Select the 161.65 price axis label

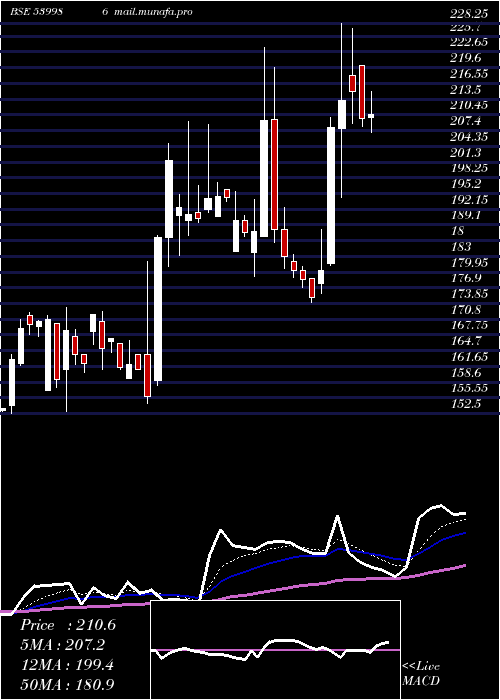pyautogui.click(x=469, y=357)
